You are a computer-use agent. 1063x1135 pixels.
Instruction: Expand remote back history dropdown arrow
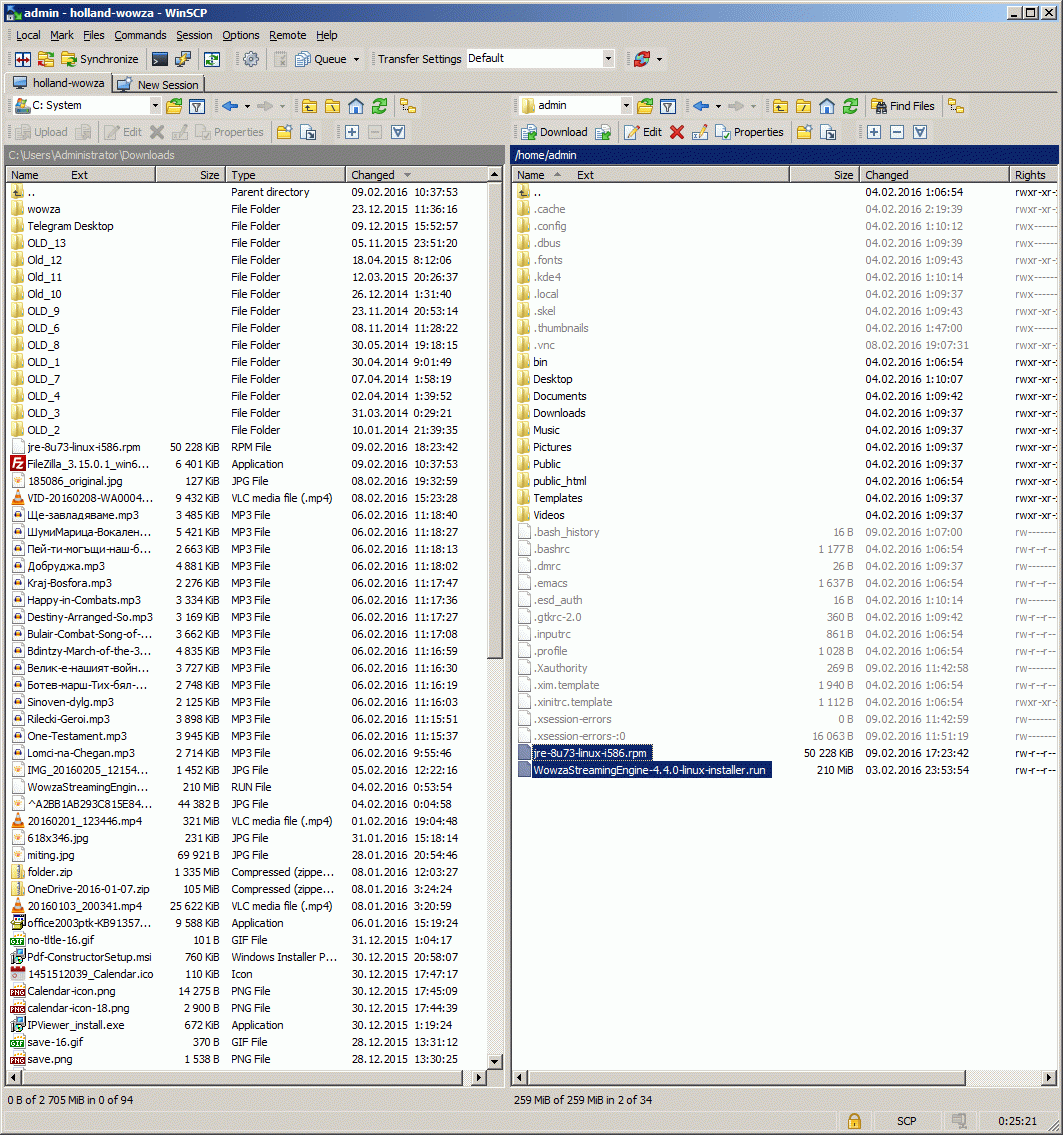click(x=719, y=106)
